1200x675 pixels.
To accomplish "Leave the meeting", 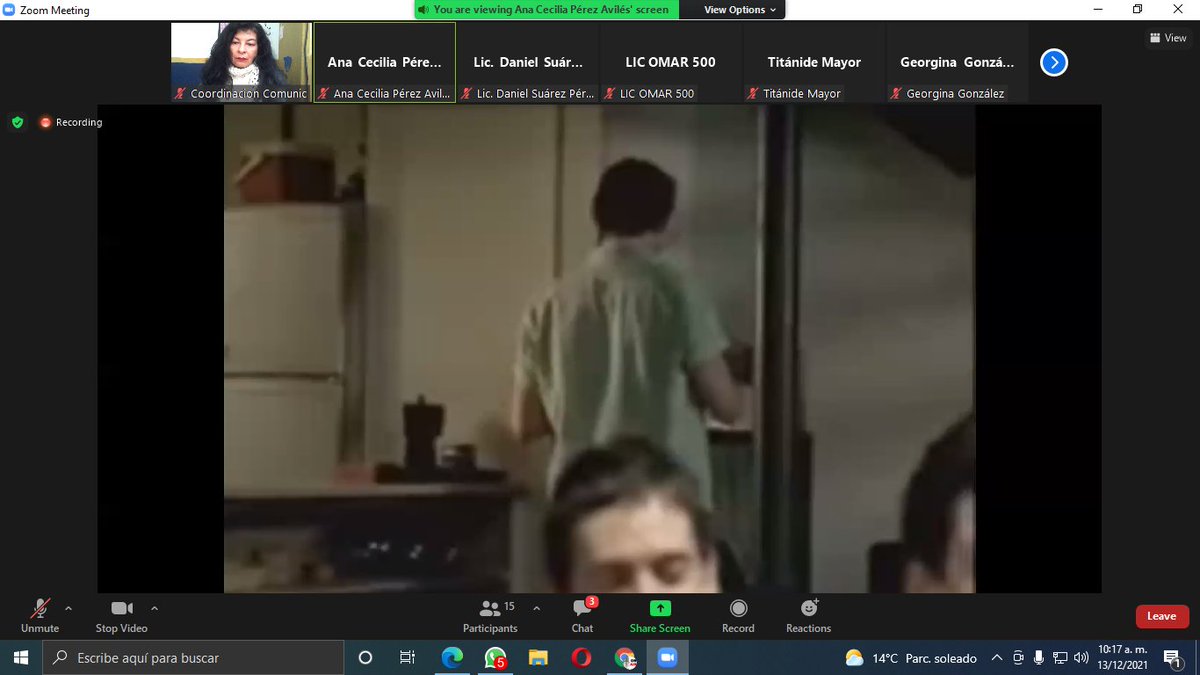I will point(1162,616).
